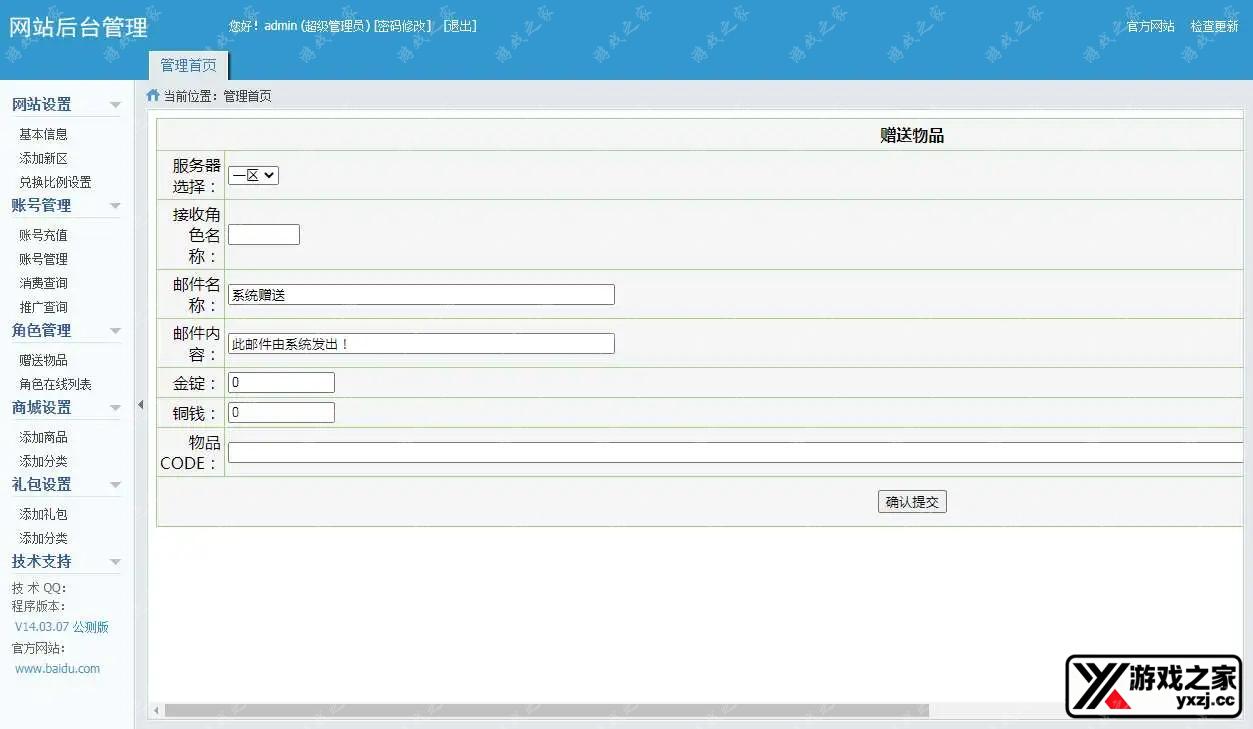Select 赠送物品 in the sidebar menu
The image size is (1253, 729).
click(42, 360)
